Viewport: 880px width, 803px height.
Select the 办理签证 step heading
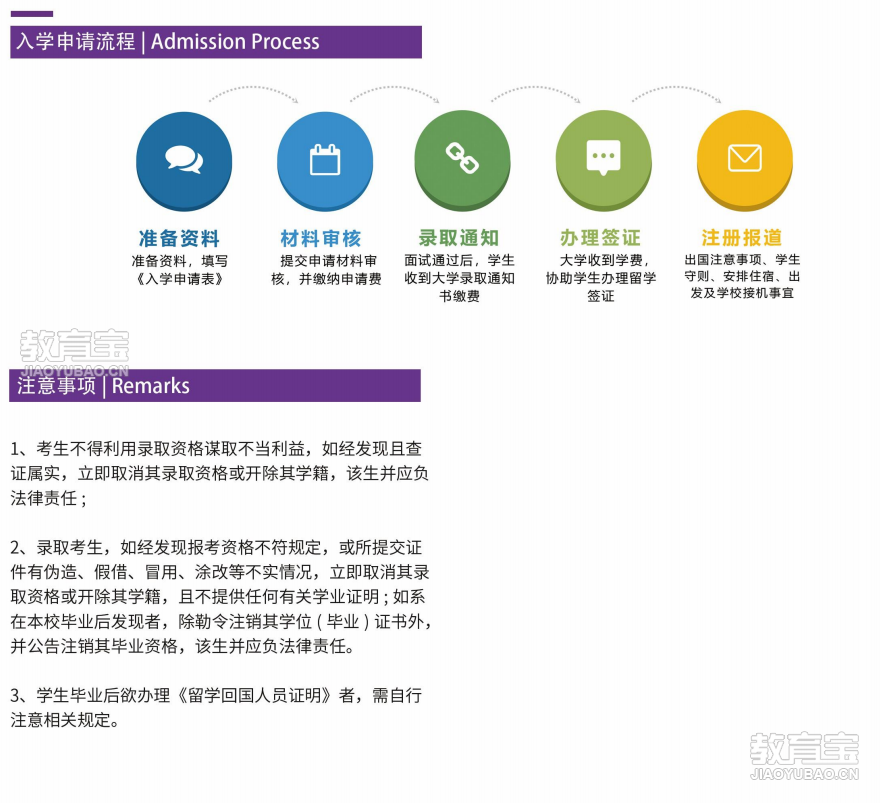600,238
